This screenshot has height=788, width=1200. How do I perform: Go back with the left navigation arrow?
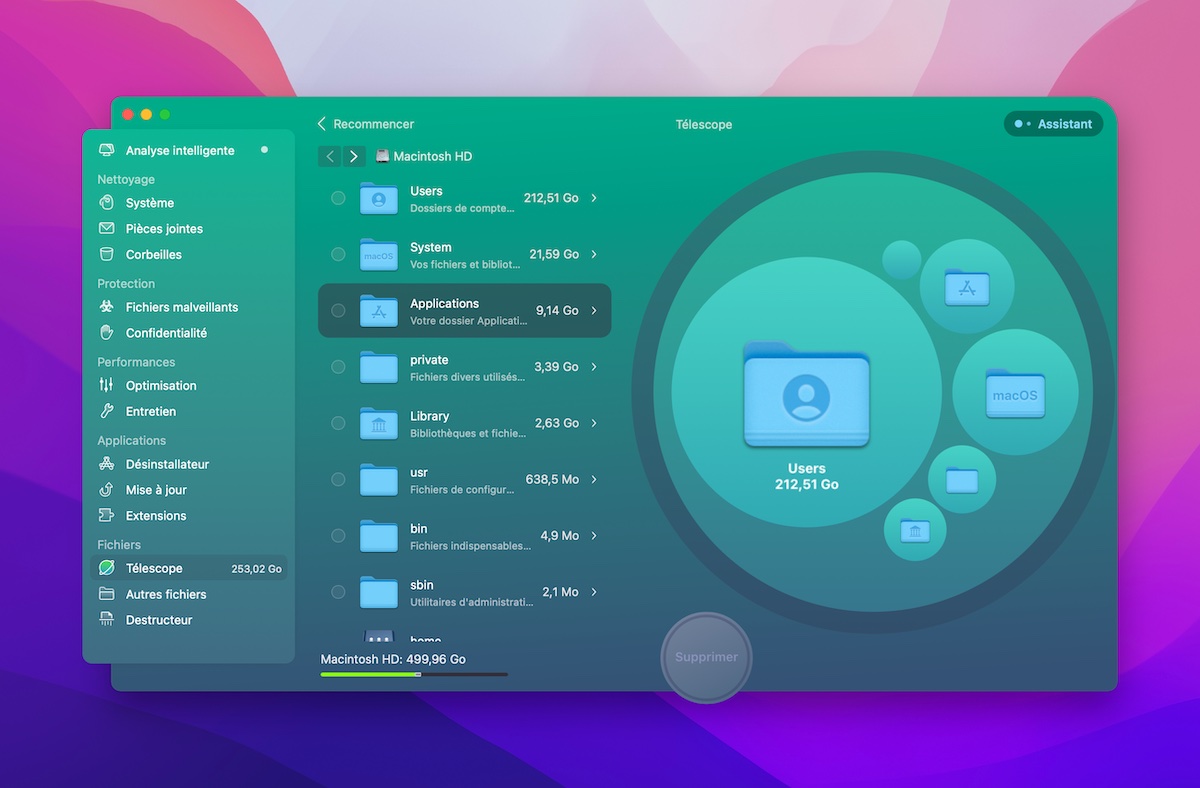click(330, 156)
